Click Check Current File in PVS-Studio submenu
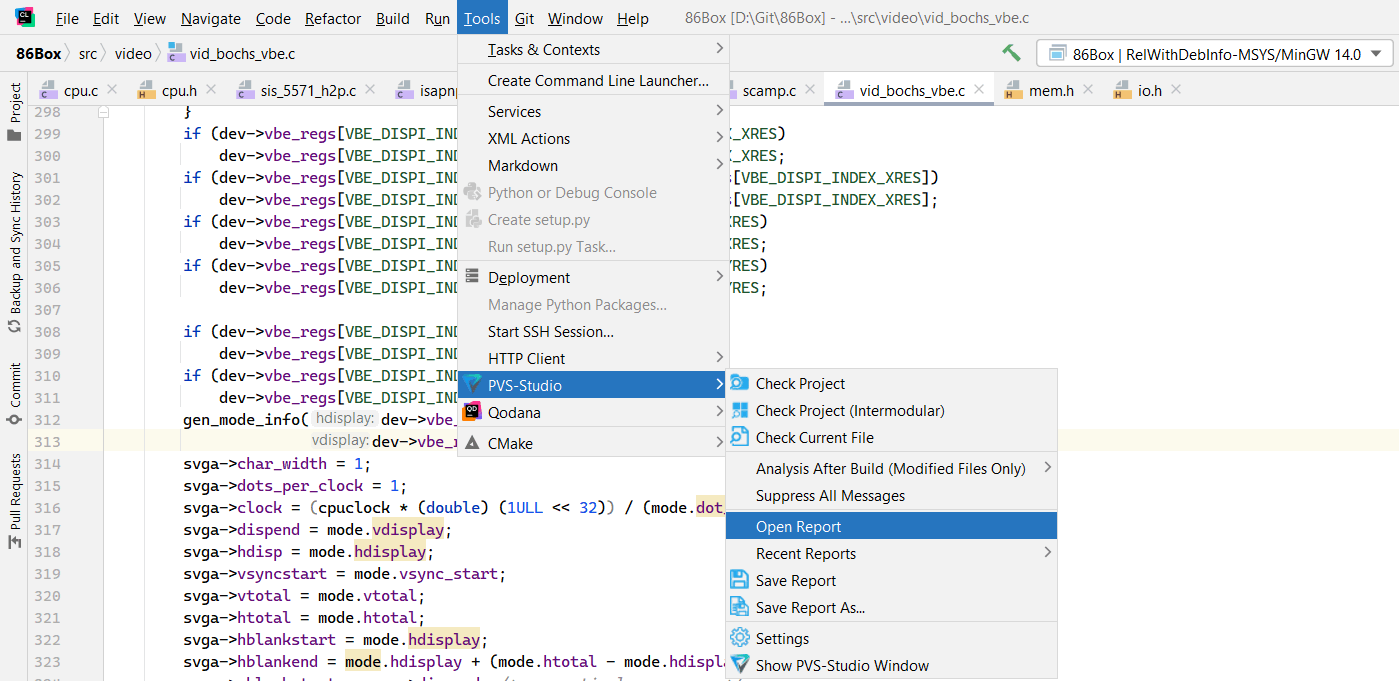The height and width of the screenshot is (681, 1399). pos(814,437)
